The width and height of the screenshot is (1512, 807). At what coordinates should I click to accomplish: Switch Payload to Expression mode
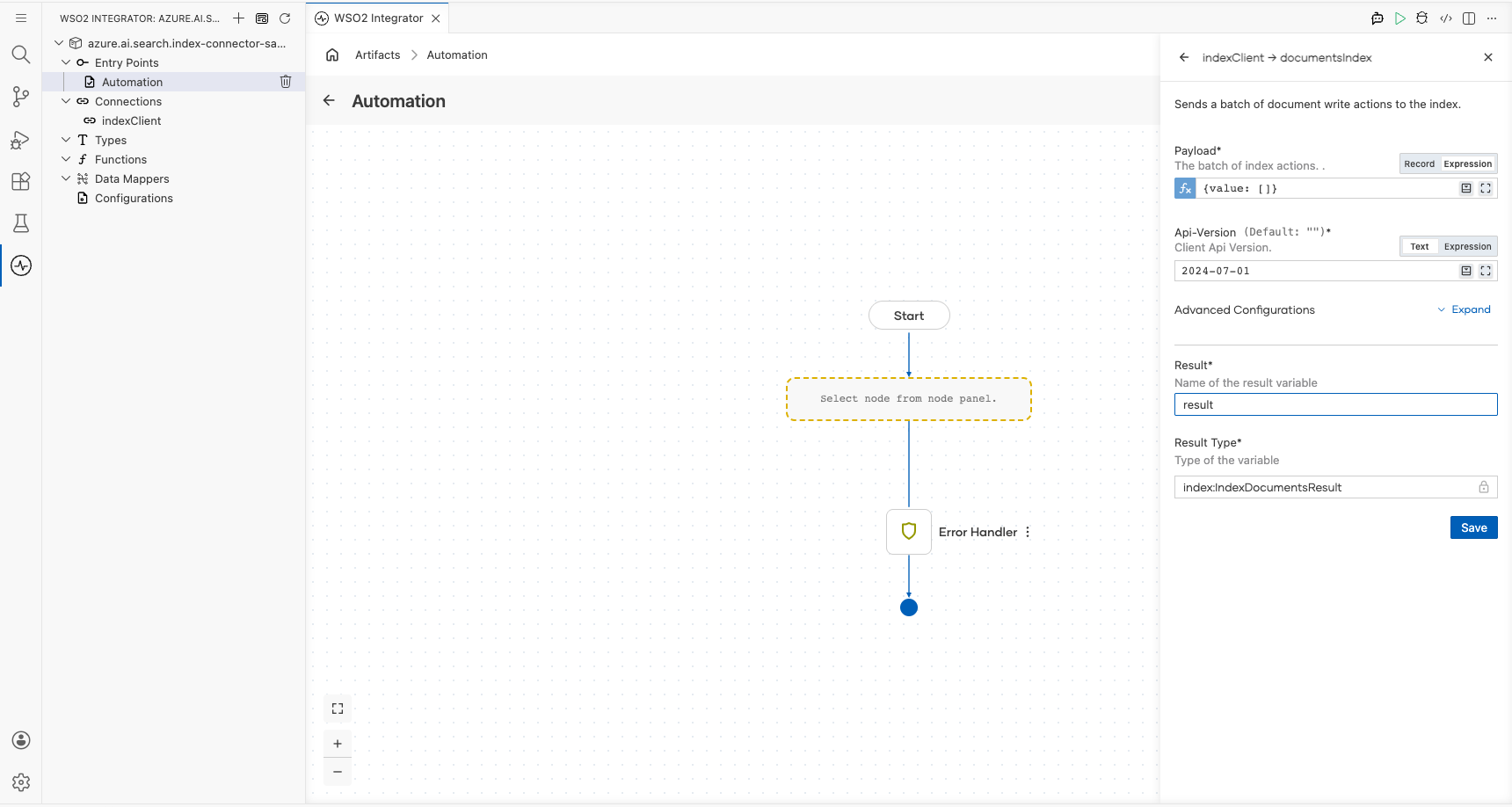[x=1467, y=164]
